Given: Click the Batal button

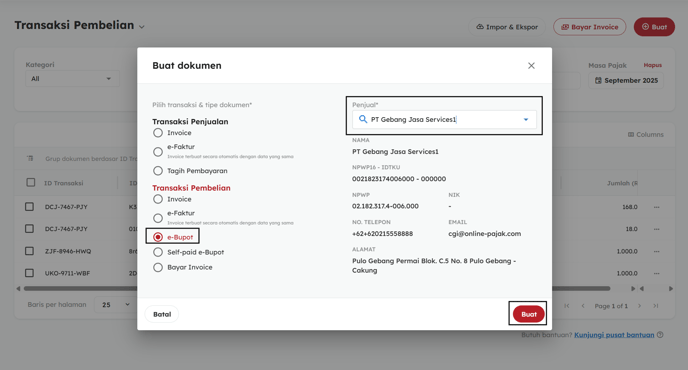Looking at the screenshot, I should (x=162, y=314).
